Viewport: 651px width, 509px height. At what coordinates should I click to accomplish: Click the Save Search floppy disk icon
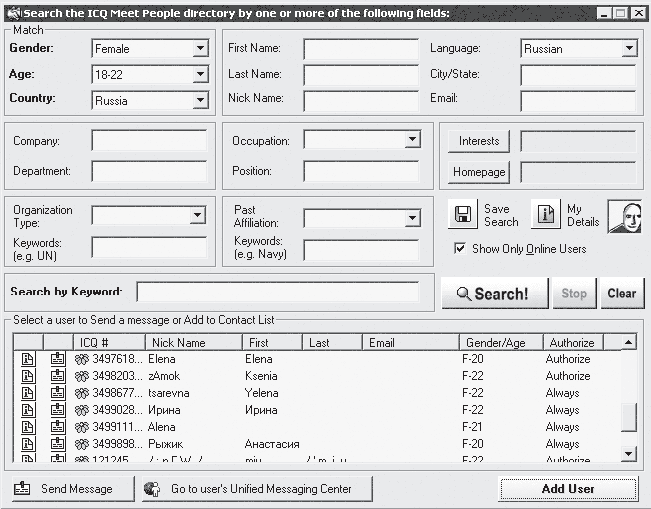pos(463,215)
